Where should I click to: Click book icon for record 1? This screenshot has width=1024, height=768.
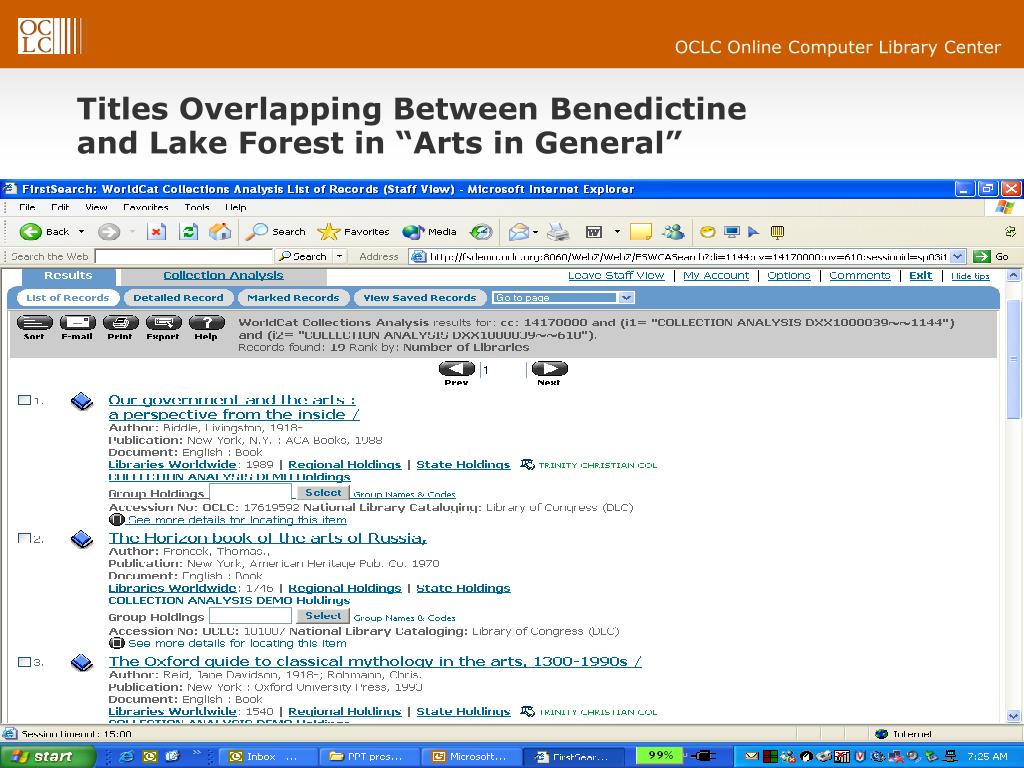click(82, 400)
